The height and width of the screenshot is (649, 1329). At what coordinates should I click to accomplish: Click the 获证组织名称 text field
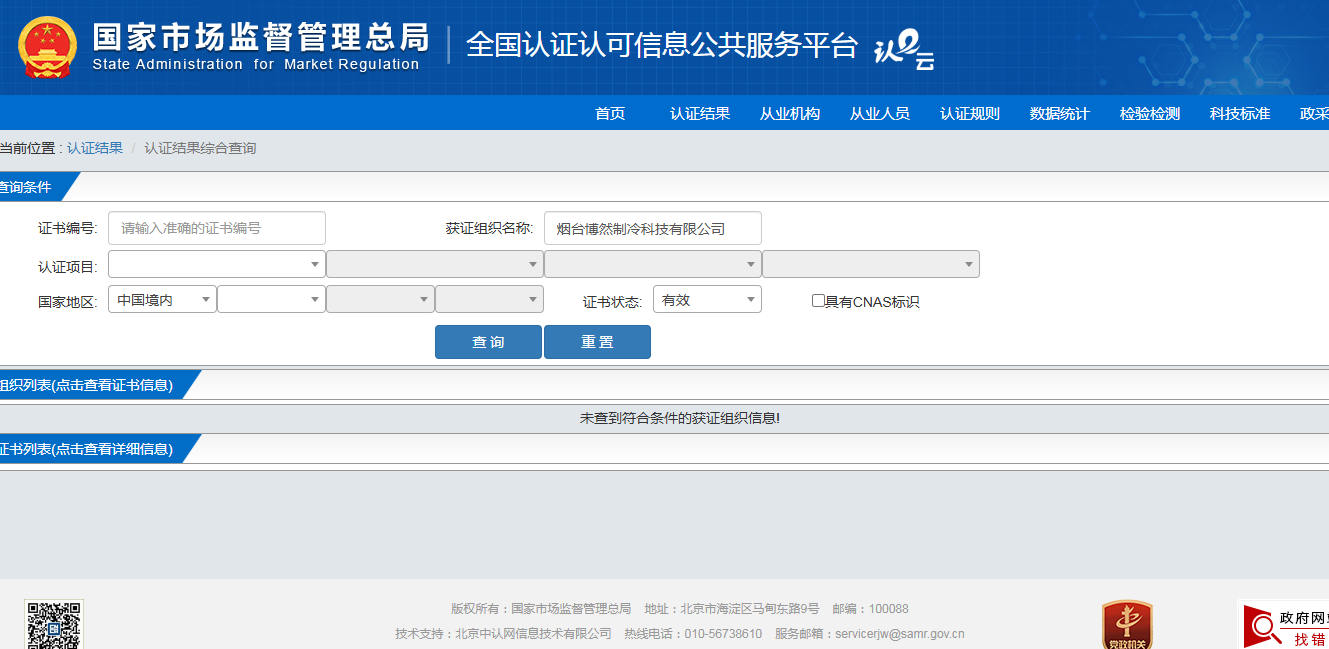(x=652, y=228)
